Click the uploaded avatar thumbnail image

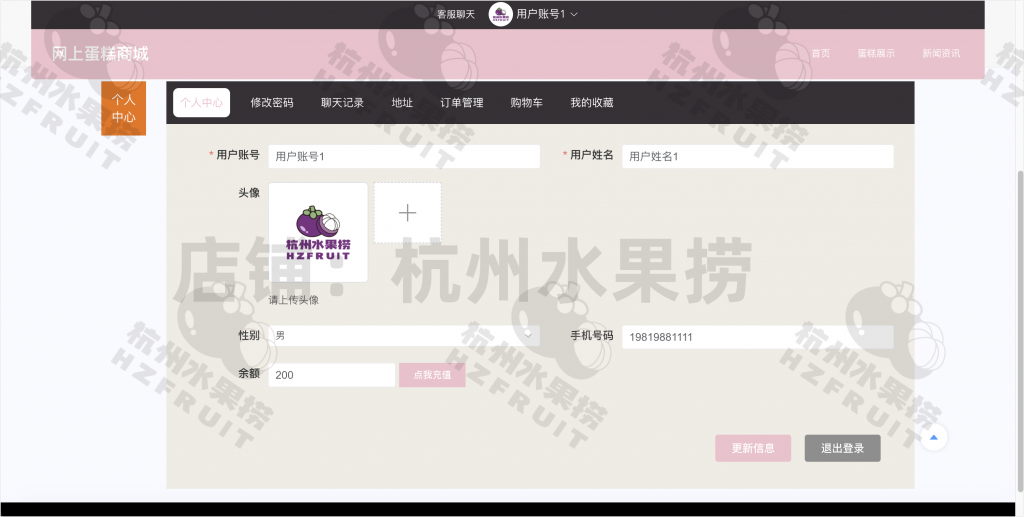[318, 232]
